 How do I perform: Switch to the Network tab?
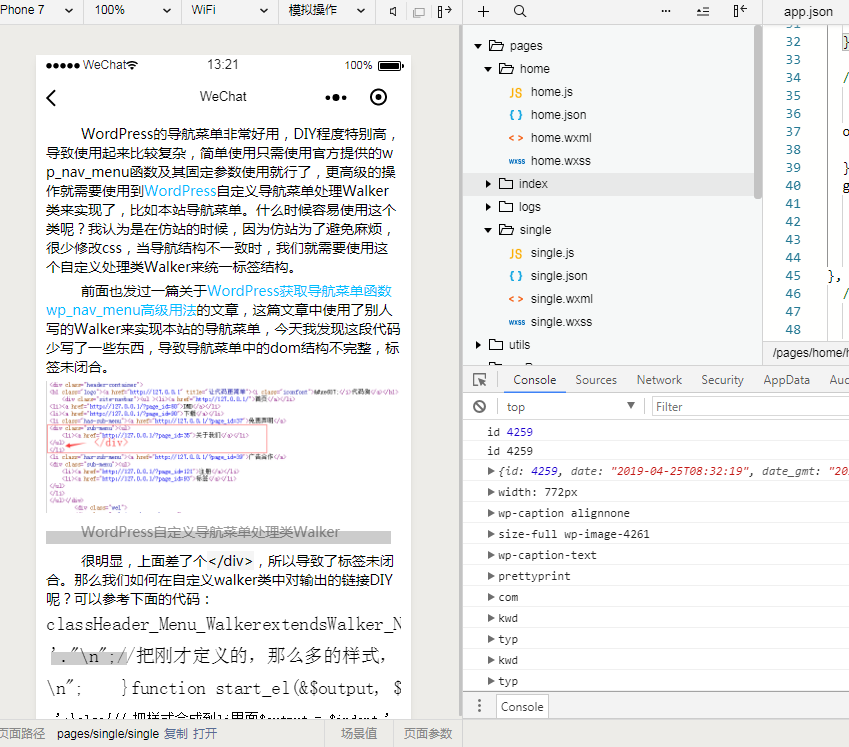coord(659,380)
